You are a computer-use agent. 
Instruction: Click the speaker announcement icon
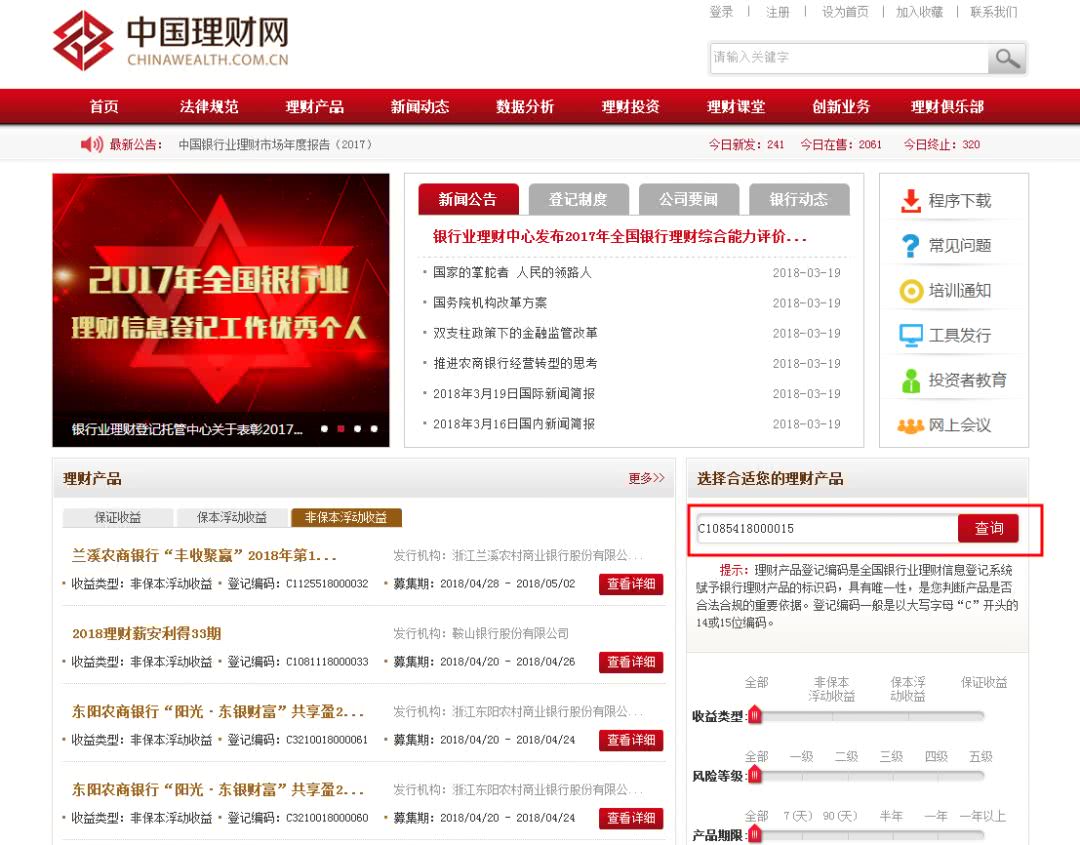coord(92,145)
